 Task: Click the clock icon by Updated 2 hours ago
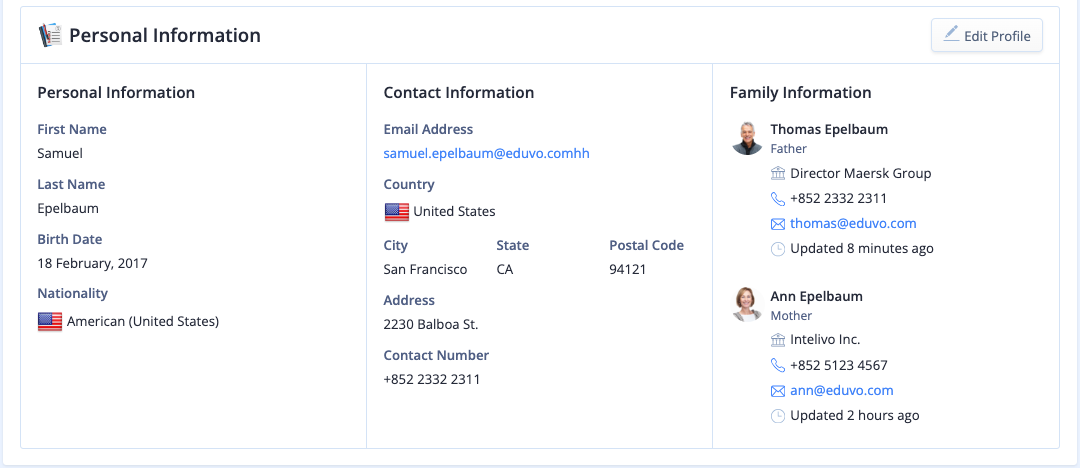point(778,416)
